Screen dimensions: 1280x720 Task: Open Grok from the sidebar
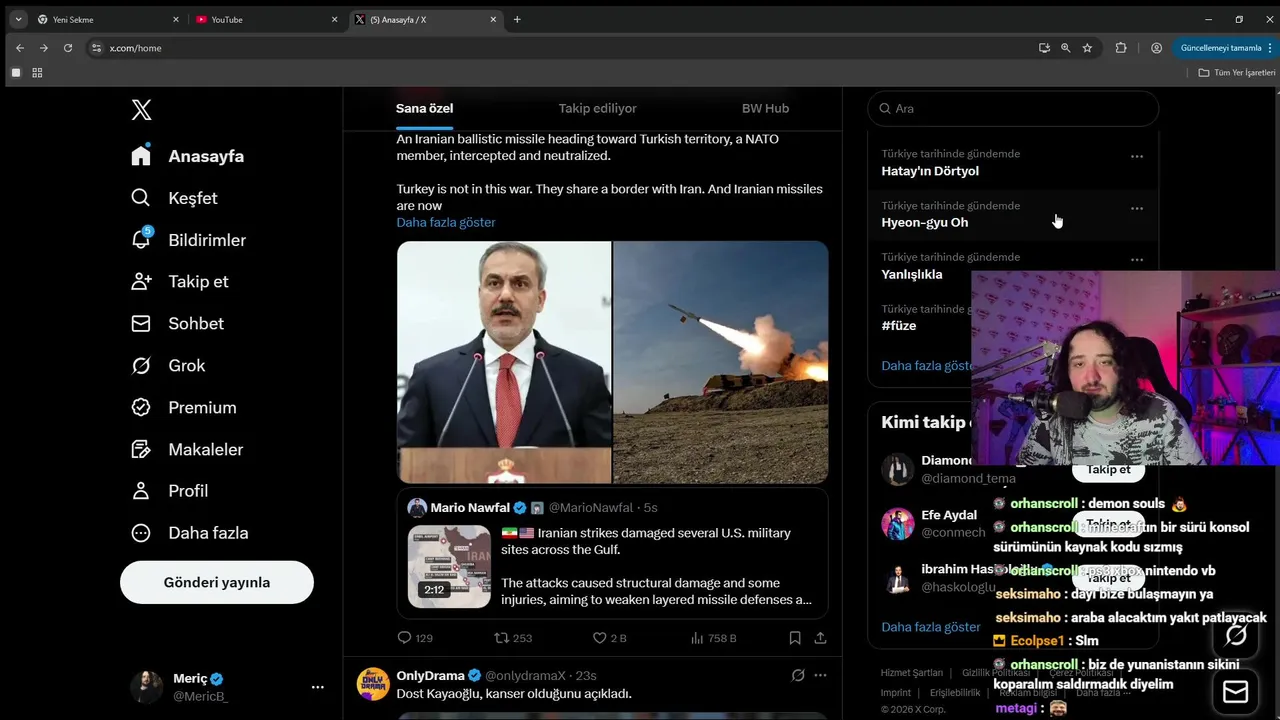coord(141,366)
